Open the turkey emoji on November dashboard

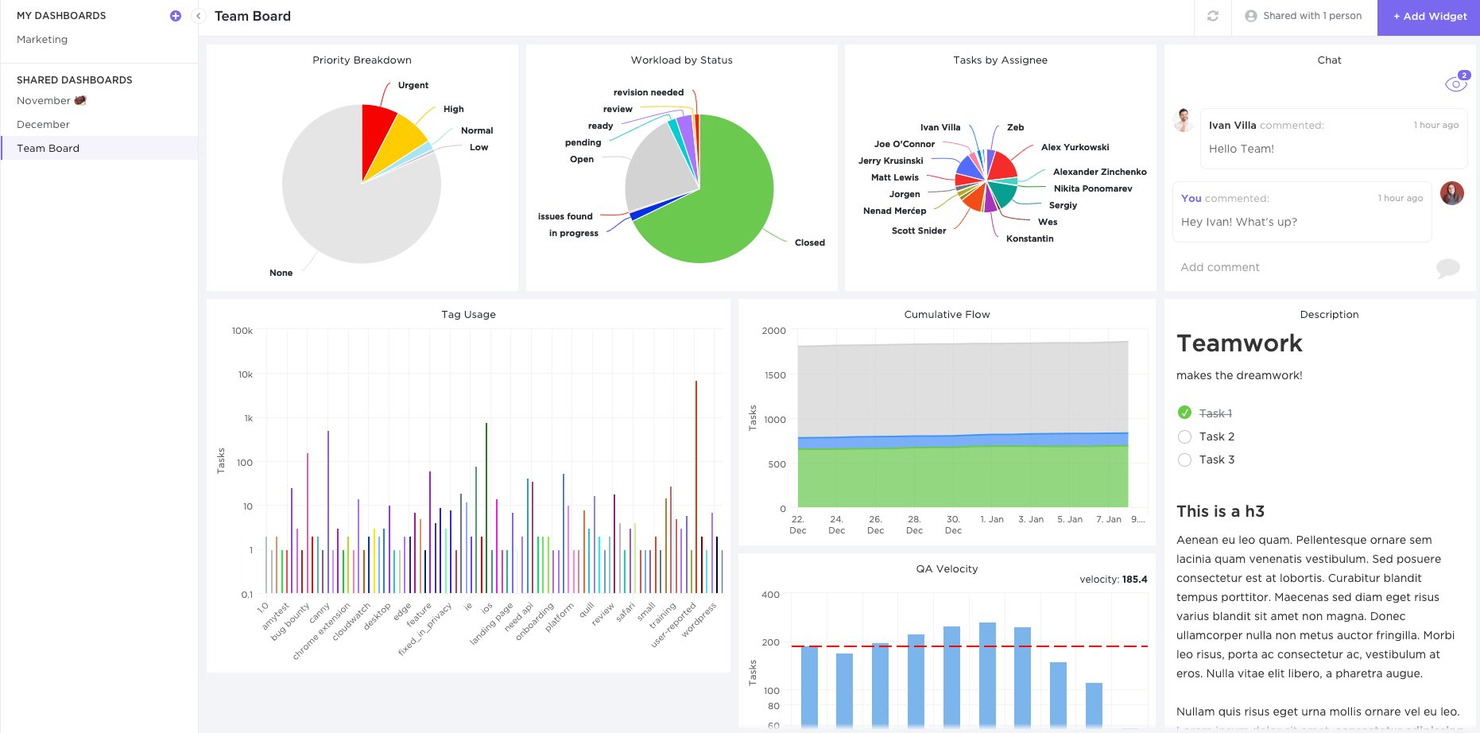tap(79, 100)
